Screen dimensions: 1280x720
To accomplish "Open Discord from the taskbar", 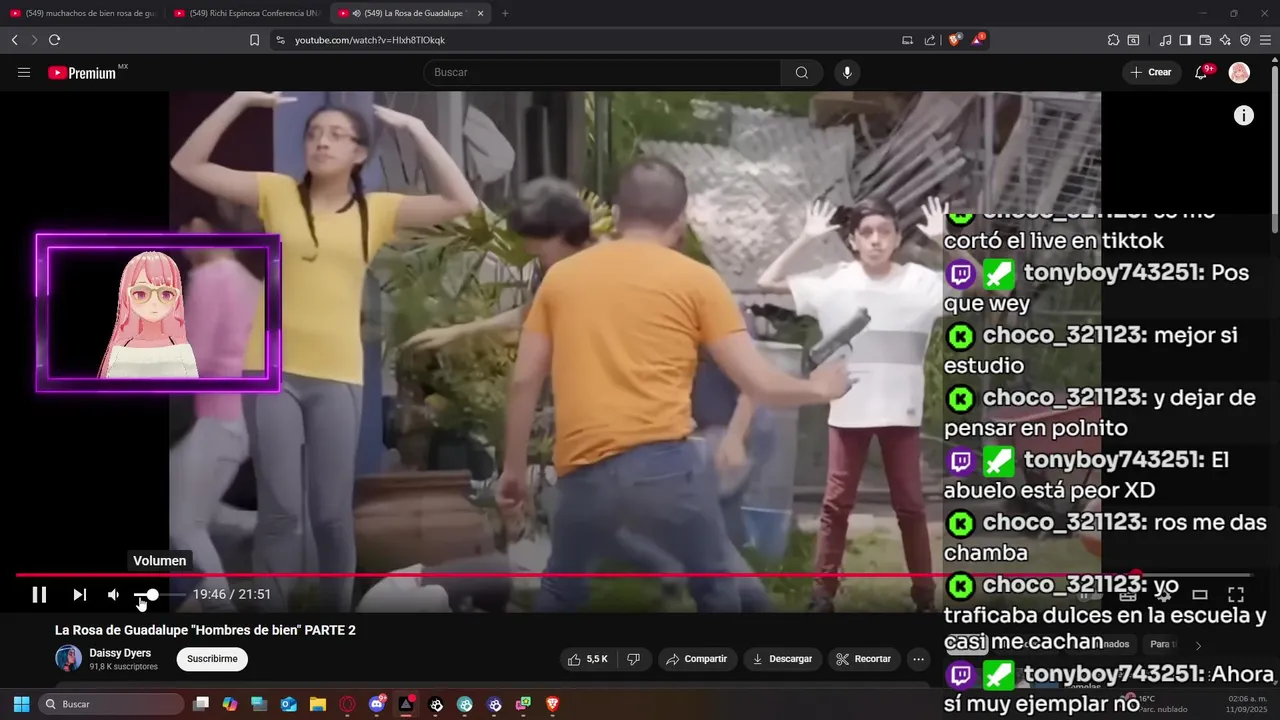I will (377, 704).
